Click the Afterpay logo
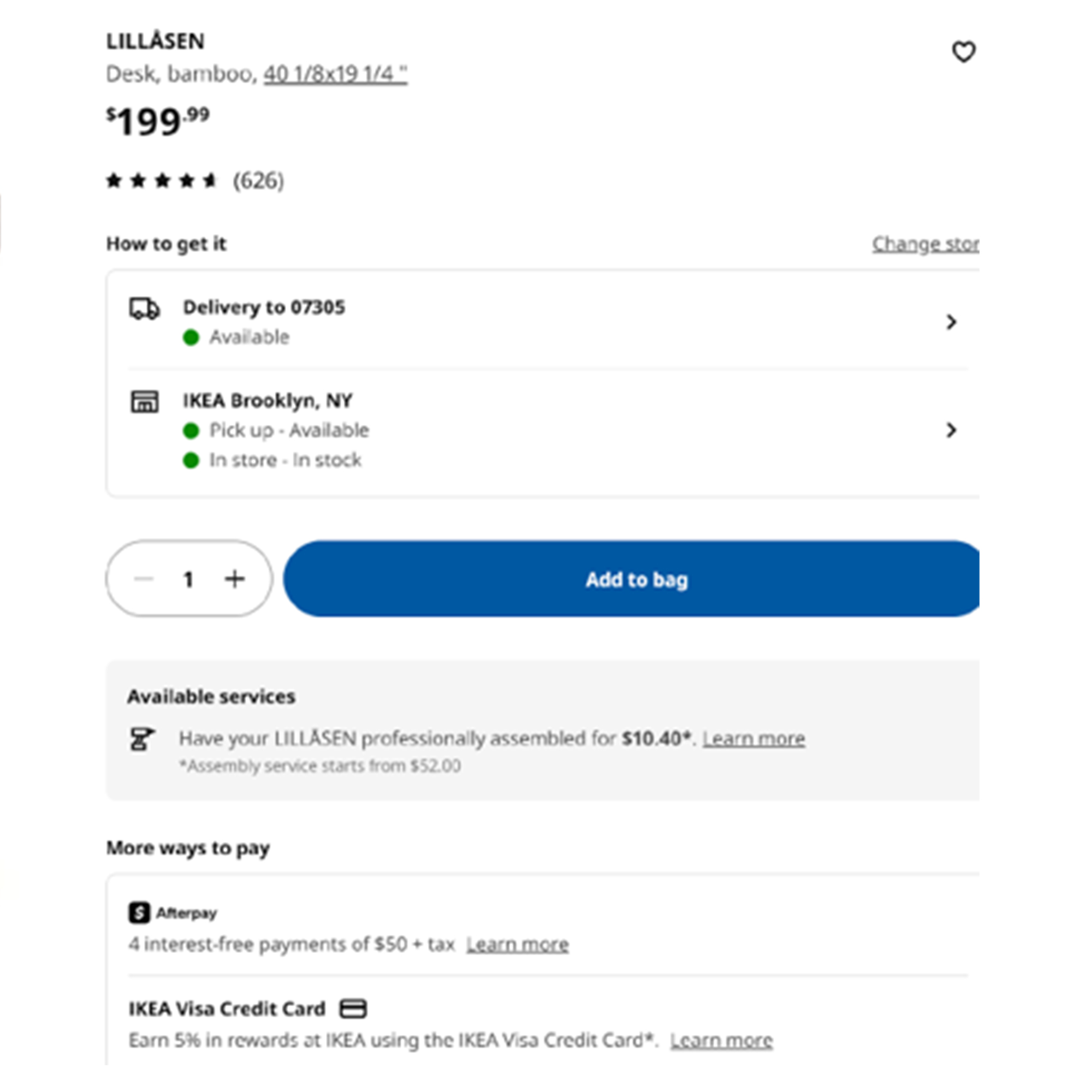The image size is (1092, 1092). pos(173,913)
